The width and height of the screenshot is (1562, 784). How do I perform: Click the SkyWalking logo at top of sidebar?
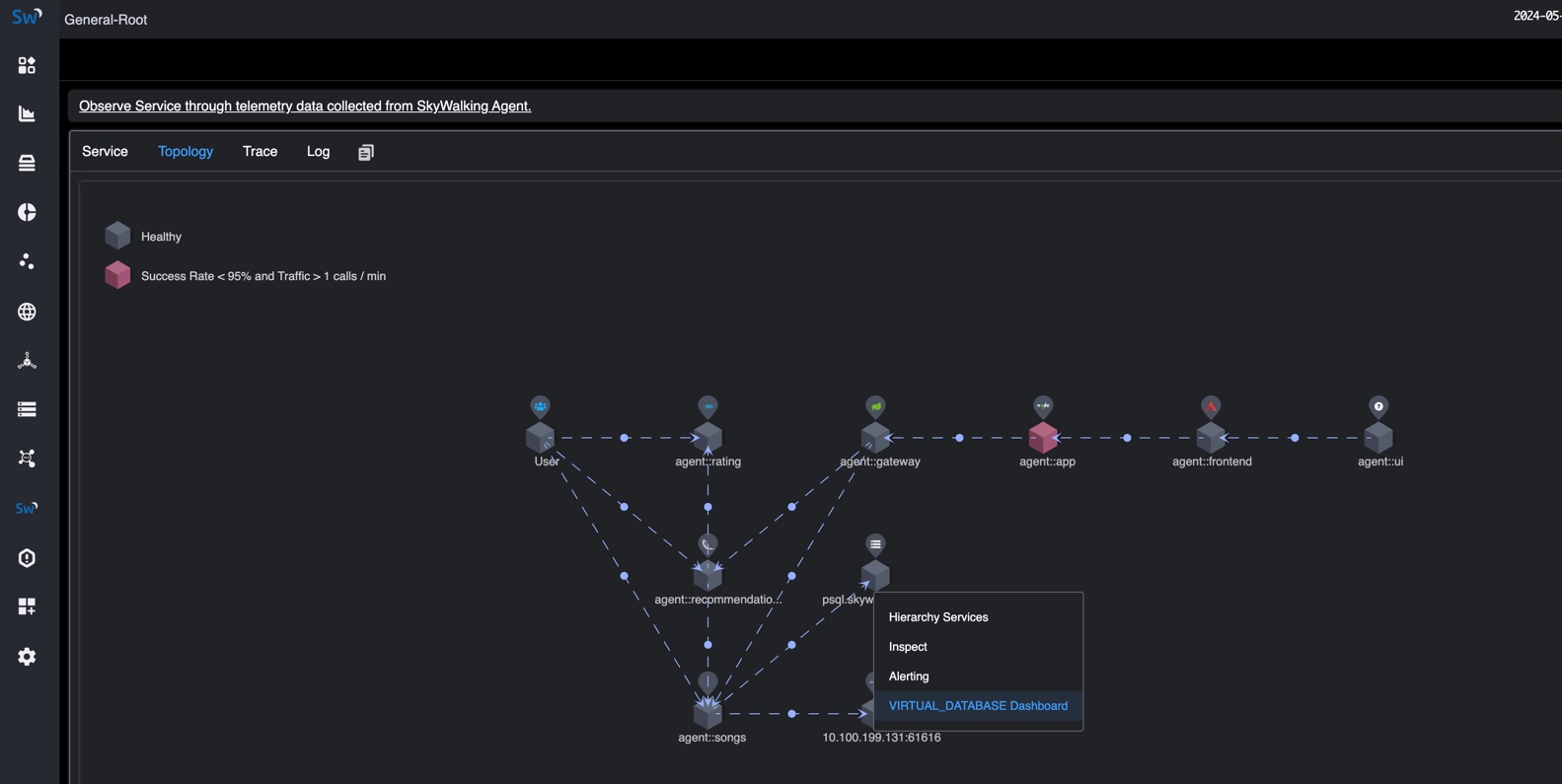pos(27,17)
